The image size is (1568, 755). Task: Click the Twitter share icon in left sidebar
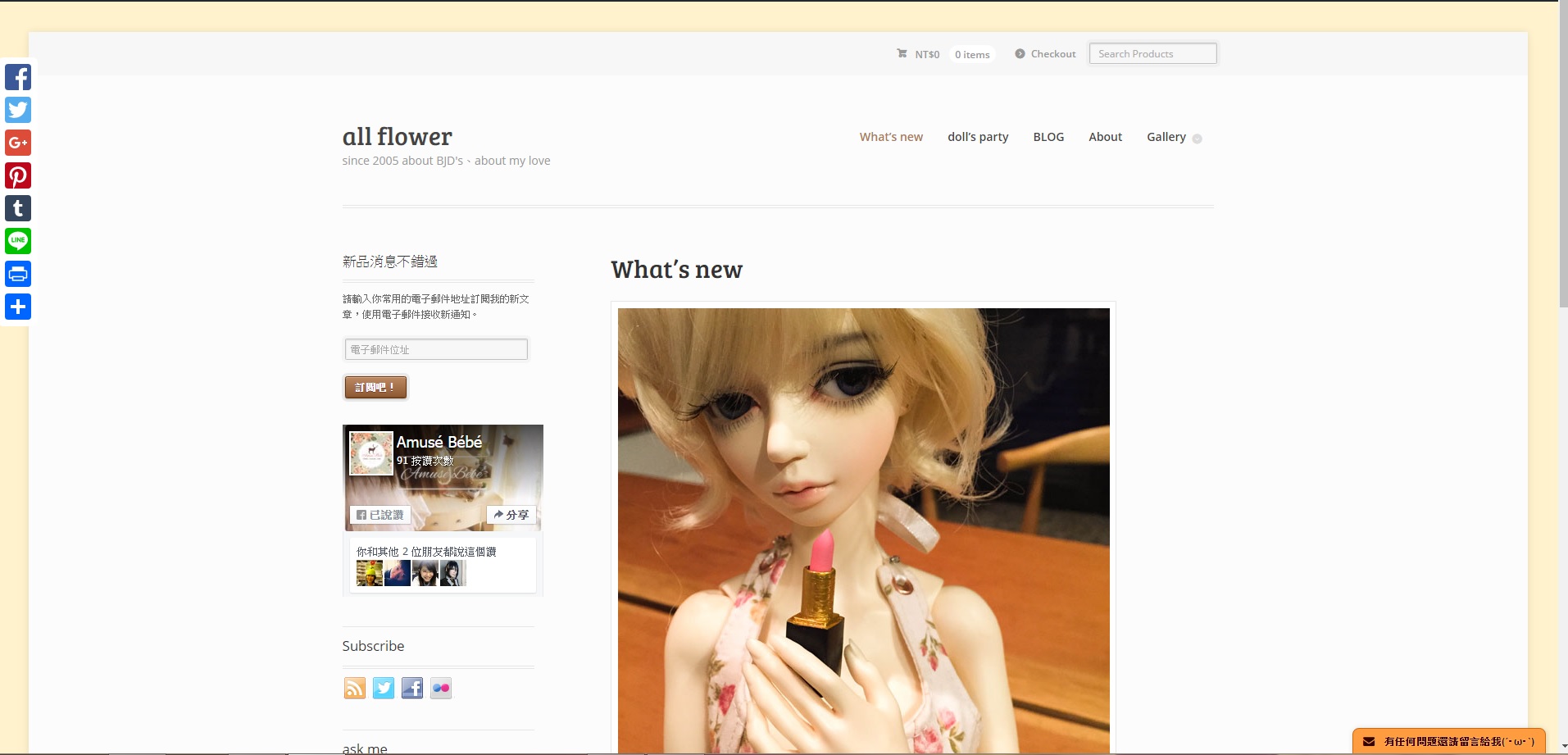[18, 110]
